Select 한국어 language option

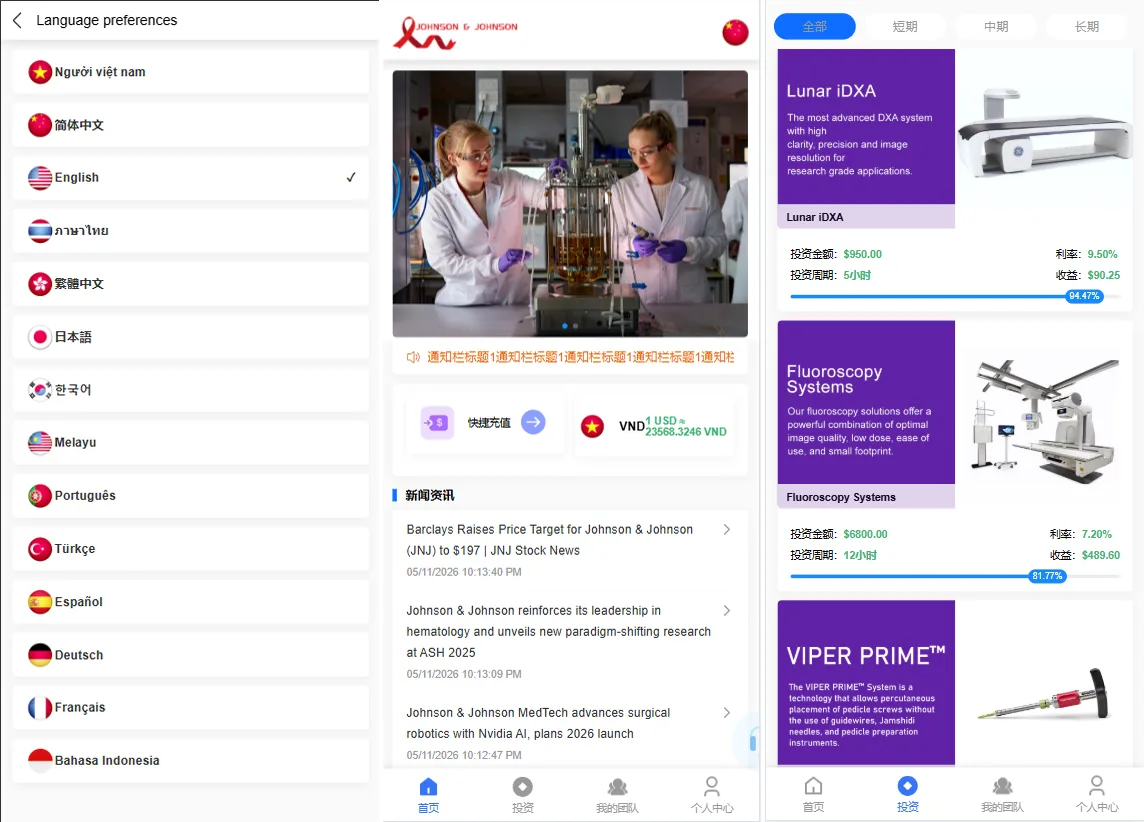coord(190,389)
